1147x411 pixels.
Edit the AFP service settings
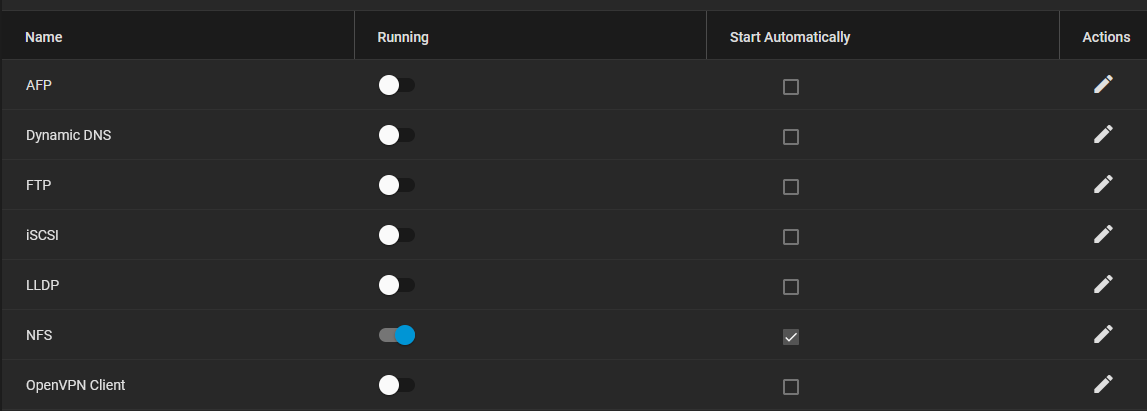[x=1103, y=85]
